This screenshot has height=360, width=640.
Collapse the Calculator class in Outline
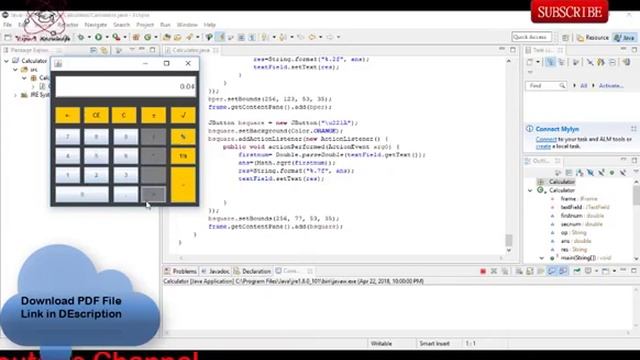point(530,190)
